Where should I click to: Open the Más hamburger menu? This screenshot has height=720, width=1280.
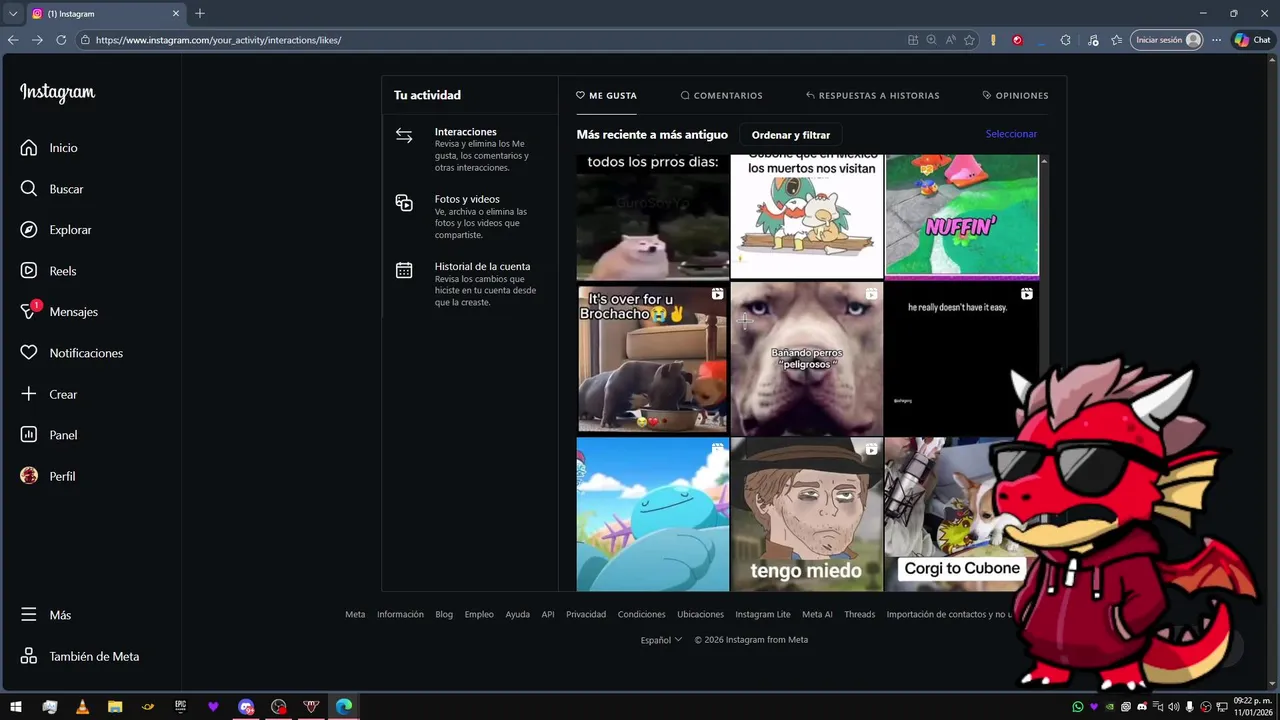pyautogui.click(x=29, y=615)
